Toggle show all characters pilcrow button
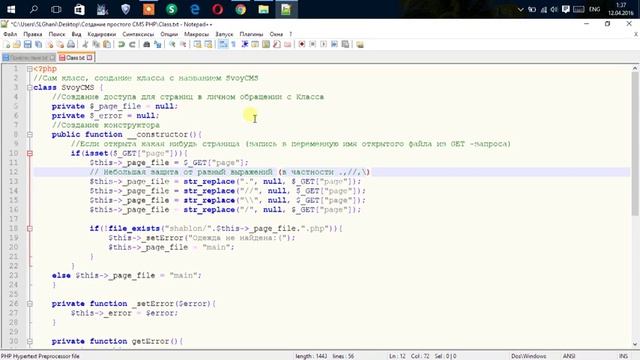640x360 pixels. [233, 44]
